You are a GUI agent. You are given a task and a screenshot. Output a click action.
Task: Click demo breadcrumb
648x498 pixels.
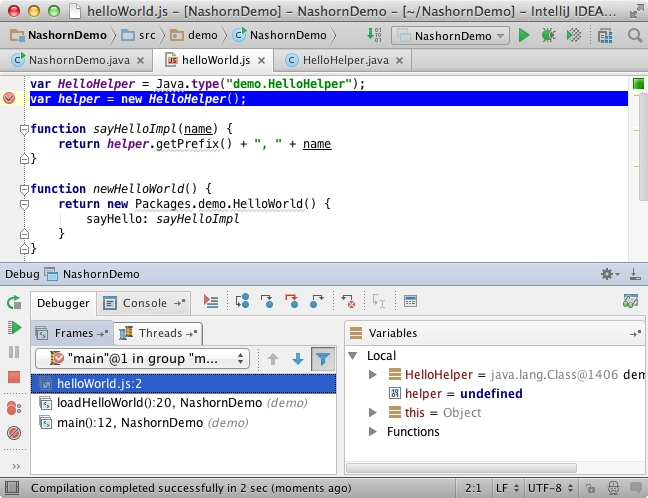pyautogui.click(x=194, y=36)
